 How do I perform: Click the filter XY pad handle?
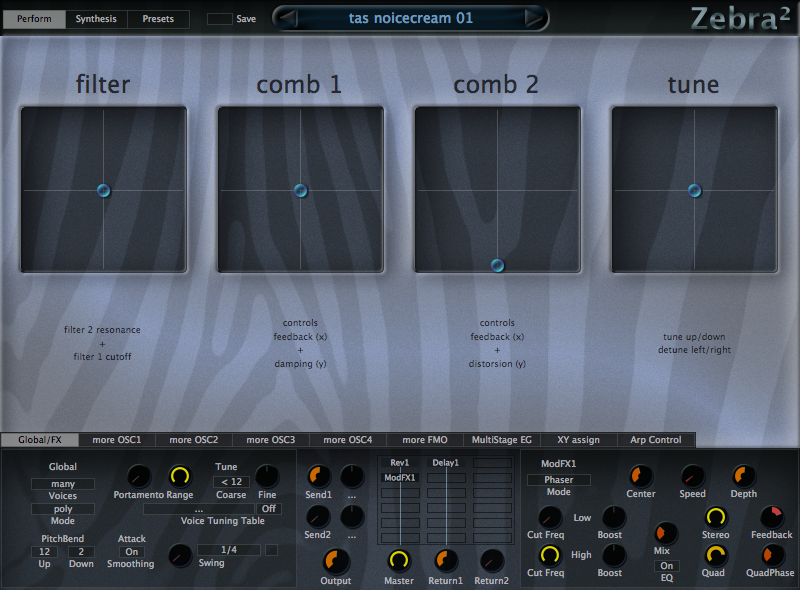tap(104, 191)
